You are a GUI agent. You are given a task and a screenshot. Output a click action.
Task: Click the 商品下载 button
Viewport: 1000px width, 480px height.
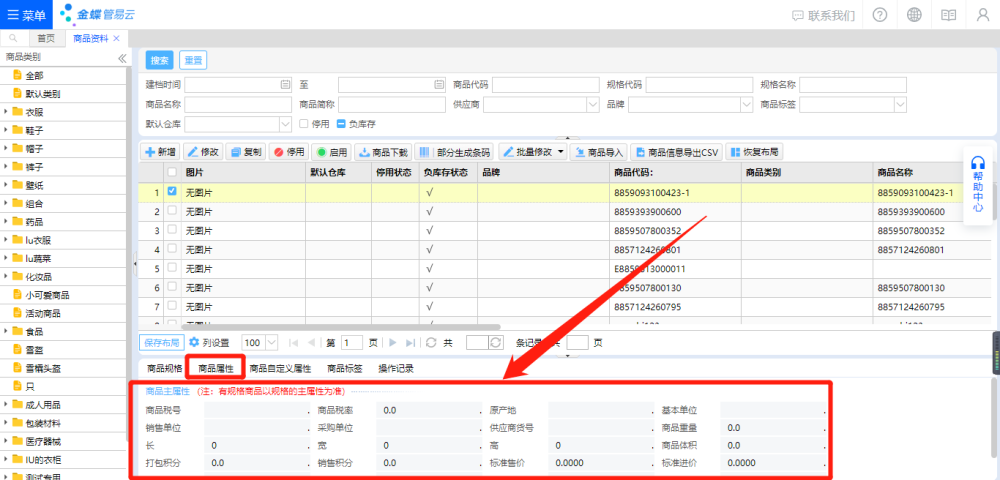click(x=383, y=152)
